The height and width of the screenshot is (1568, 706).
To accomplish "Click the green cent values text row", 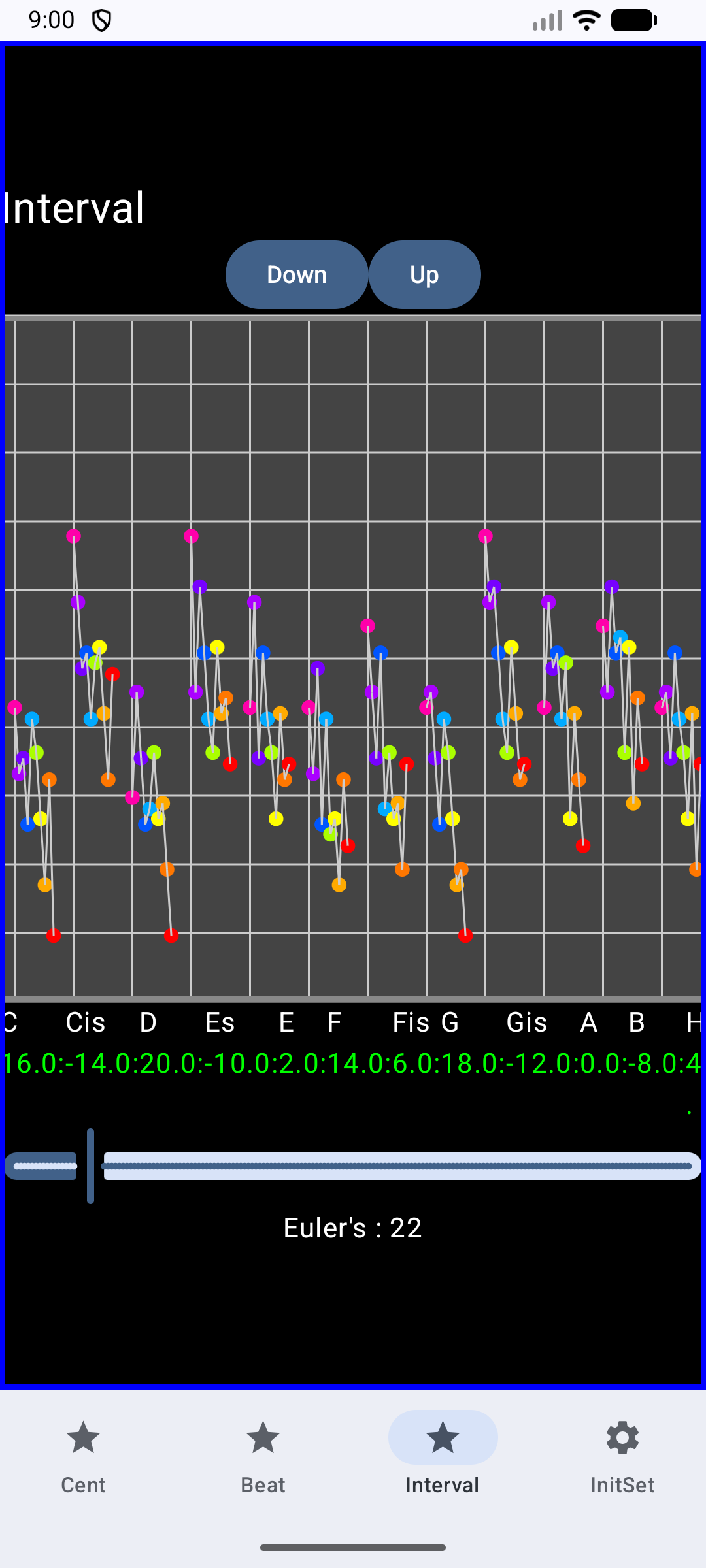I will 353,1063.
